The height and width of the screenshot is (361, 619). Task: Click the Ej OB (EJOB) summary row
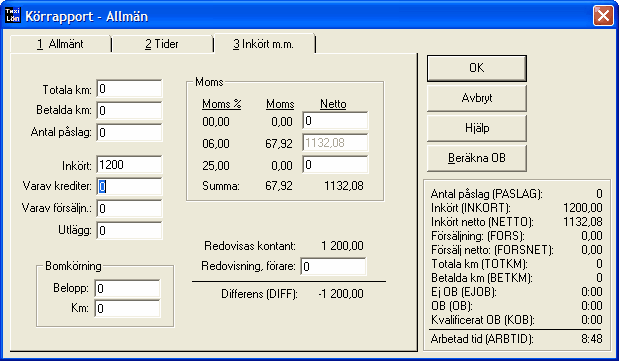coord(516,291)
